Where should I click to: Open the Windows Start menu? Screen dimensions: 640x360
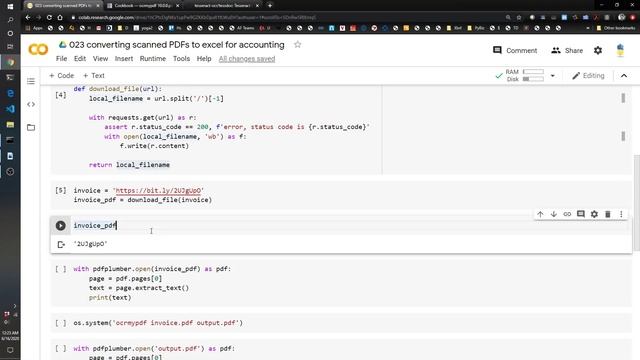10,6
